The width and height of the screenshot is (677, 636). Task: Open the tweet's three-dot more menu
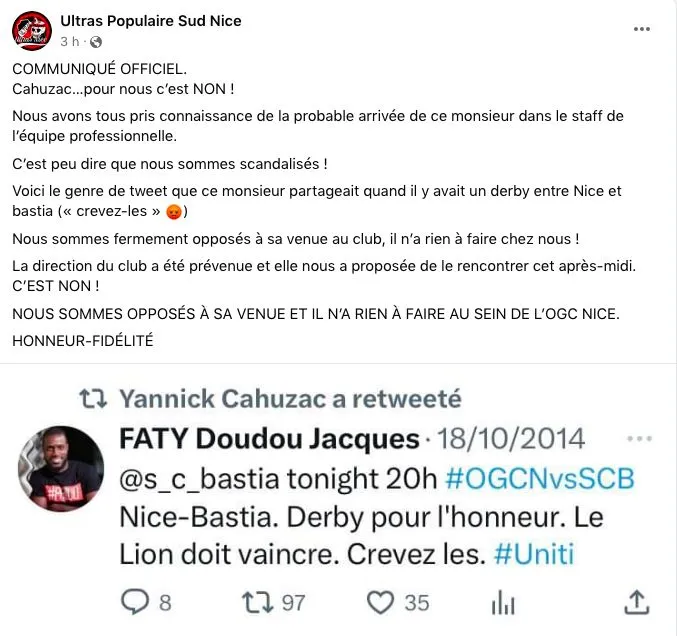tap(639, 439)
